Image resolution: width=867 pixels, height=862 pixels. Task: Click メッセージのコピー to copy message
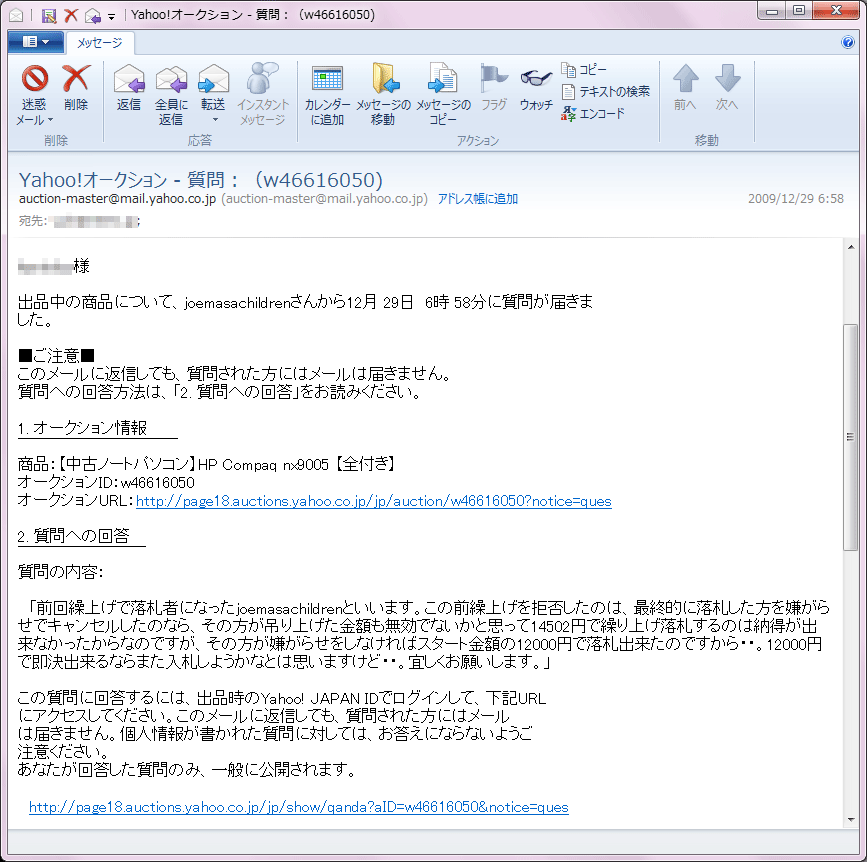443,94
